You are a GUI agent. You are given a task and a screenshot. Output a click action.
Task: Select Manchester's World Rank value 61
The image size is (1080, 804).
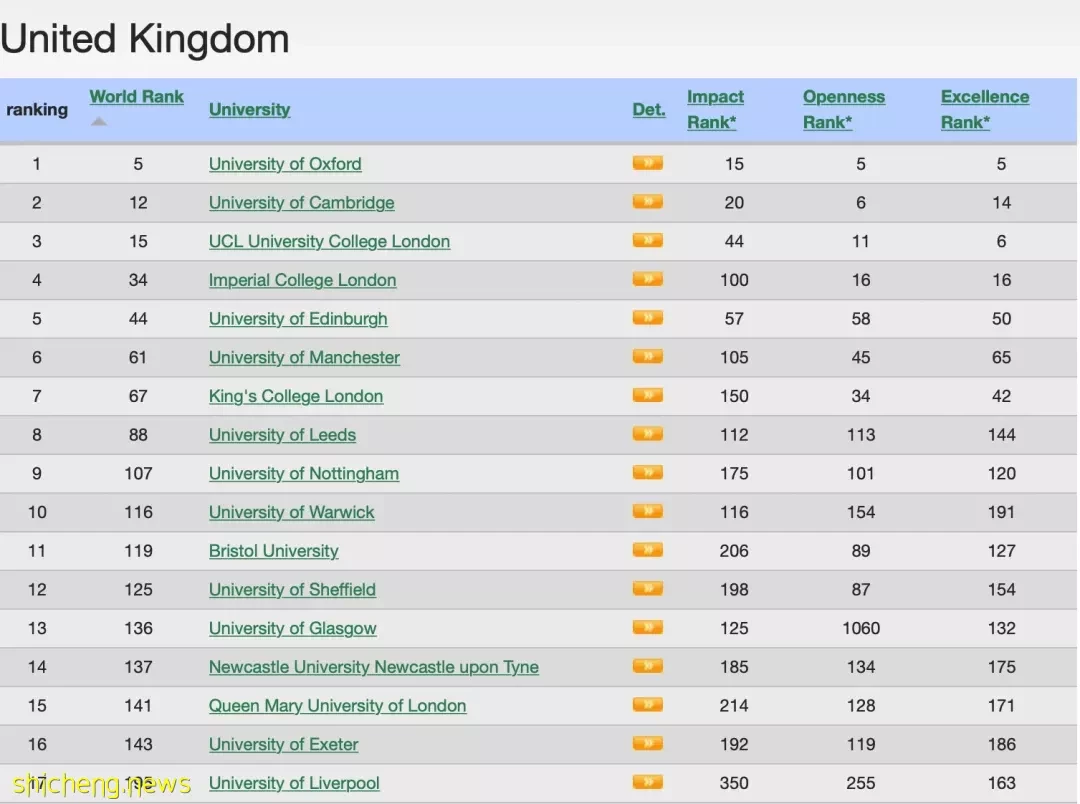pyautogui.click(x=138, y=357)
